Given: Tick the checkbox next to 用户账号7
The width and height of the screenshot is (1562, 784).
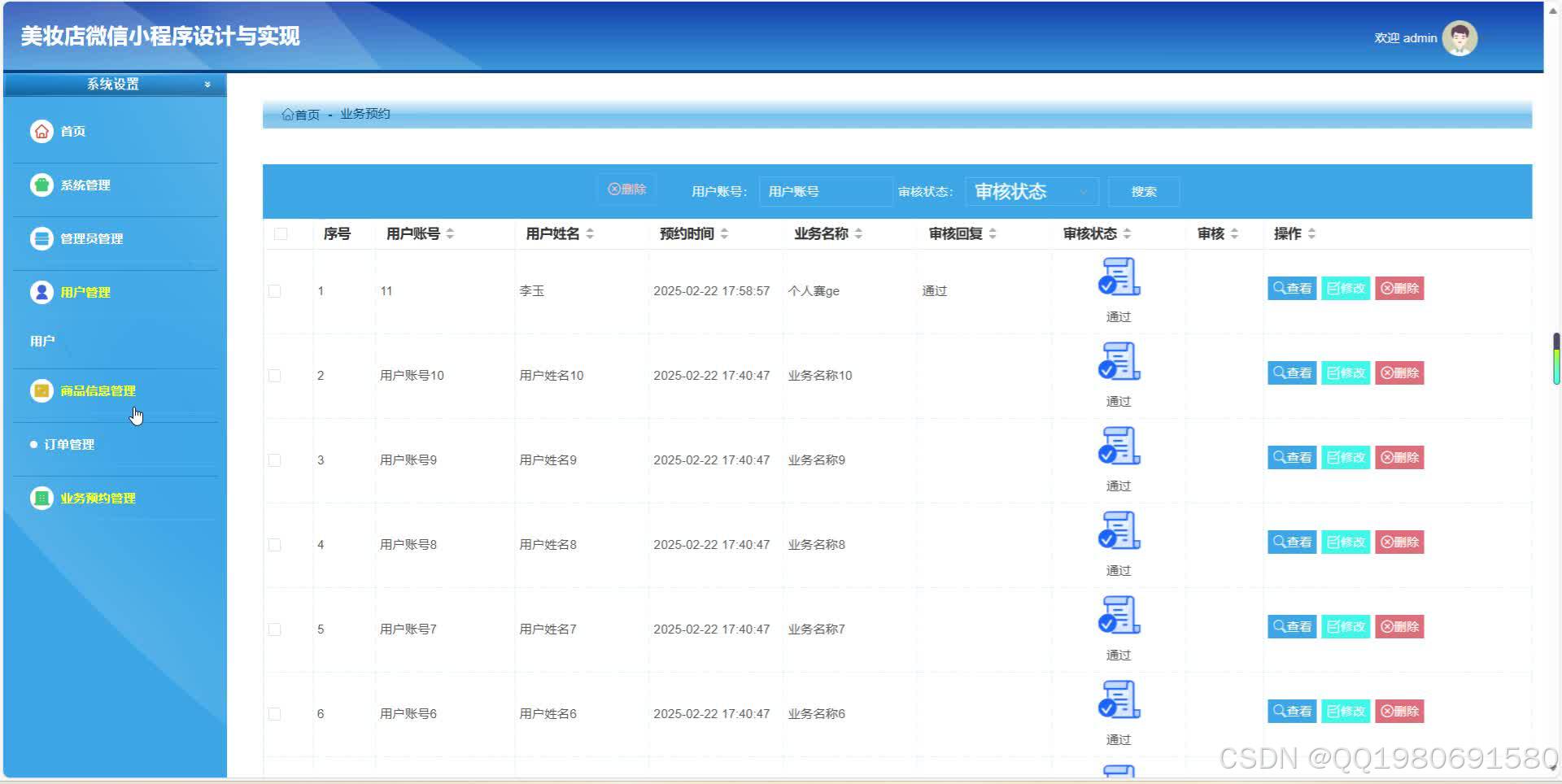Looking at the screenshot, I should click(274, 629).
